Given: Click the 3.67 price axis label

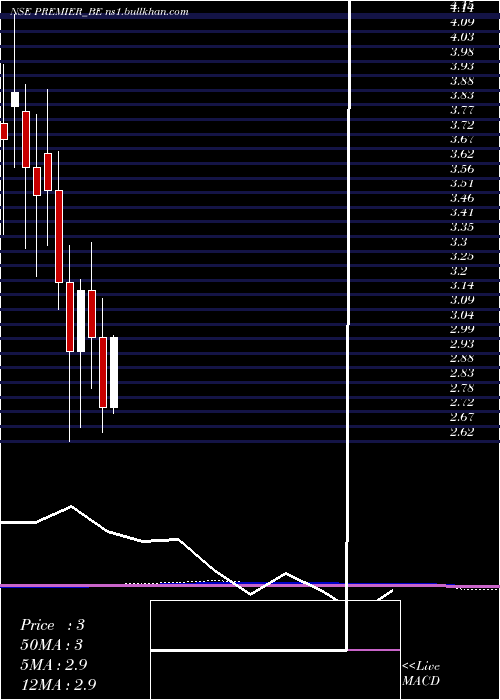Looking at the screenshot, I should [462, 139].
